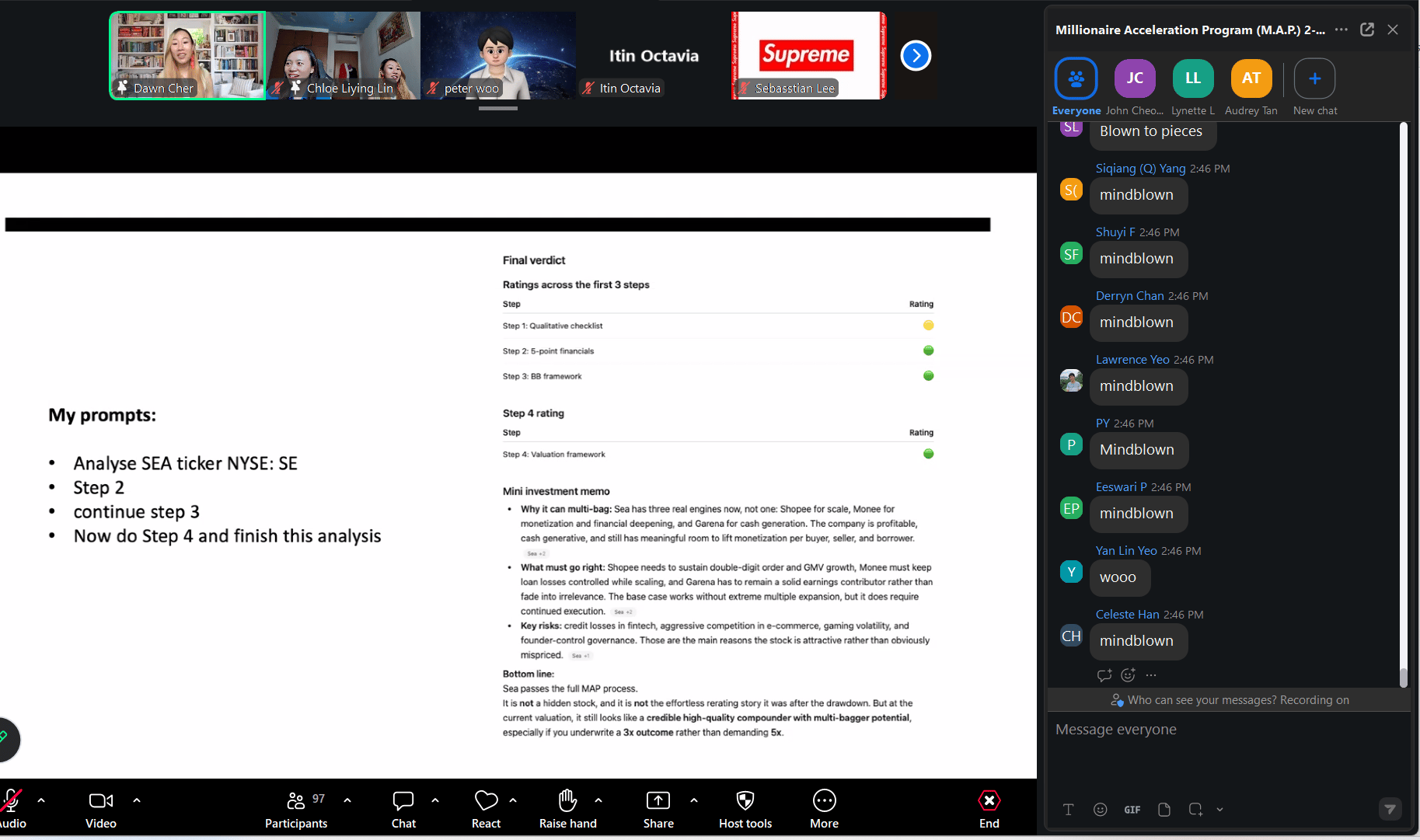1420x840 pixels.
Task: Click the Share screen icon
Action: [x=658, y=800]
